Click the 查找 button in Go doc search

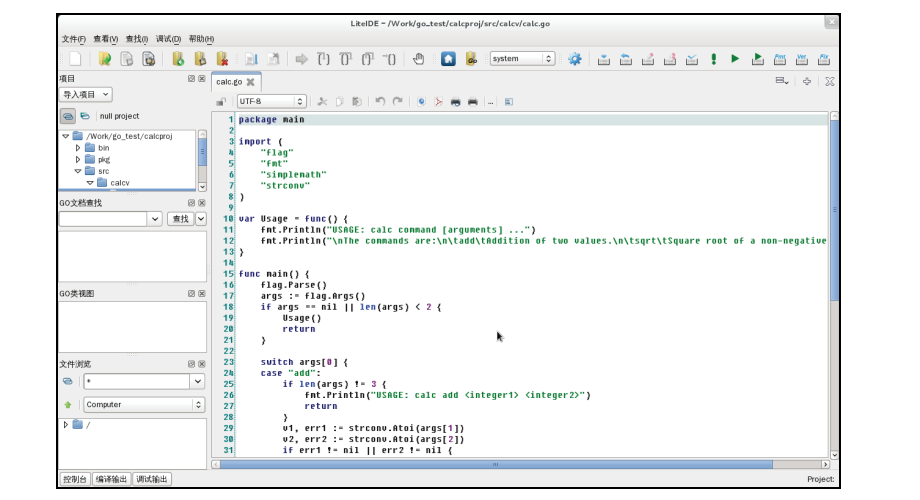pyautogui.click(x=180, y=219)
